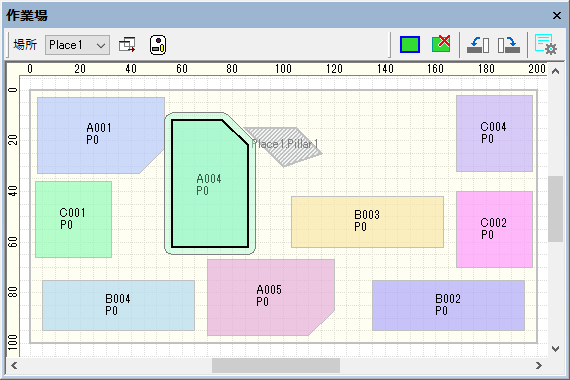Select the A004 block in the workspace

[209, 184]
